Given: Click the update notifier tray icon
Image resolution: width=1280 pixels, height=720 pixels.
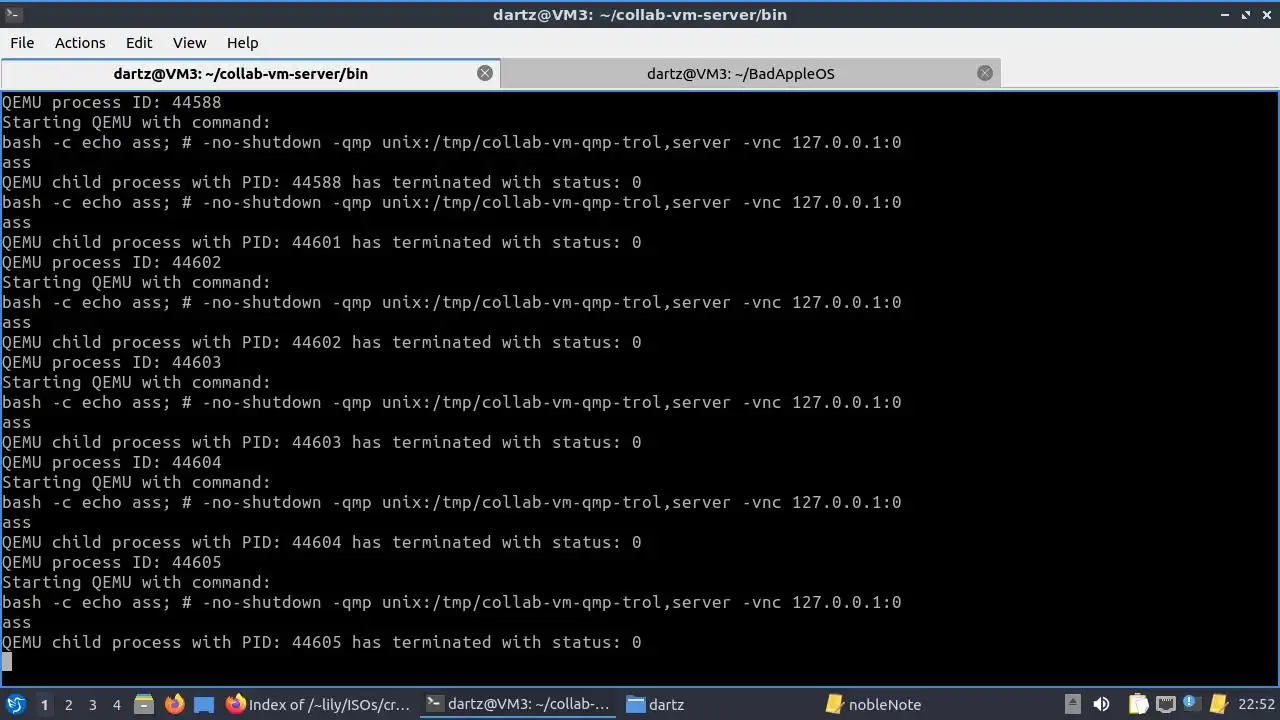Looking at the screenshot, I should (x=1191, y=704).
